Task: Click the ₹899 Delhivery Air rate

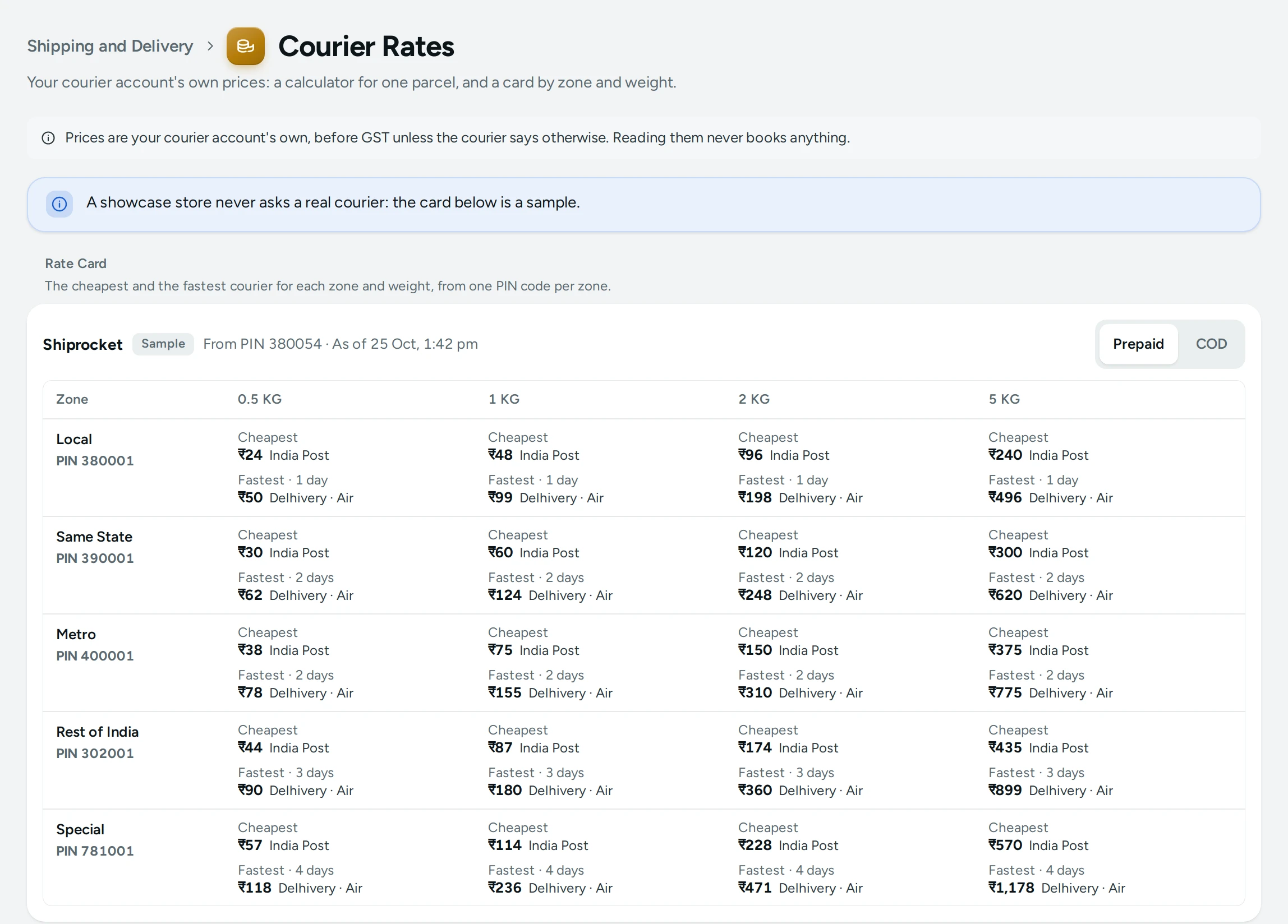Action: 1051,791
